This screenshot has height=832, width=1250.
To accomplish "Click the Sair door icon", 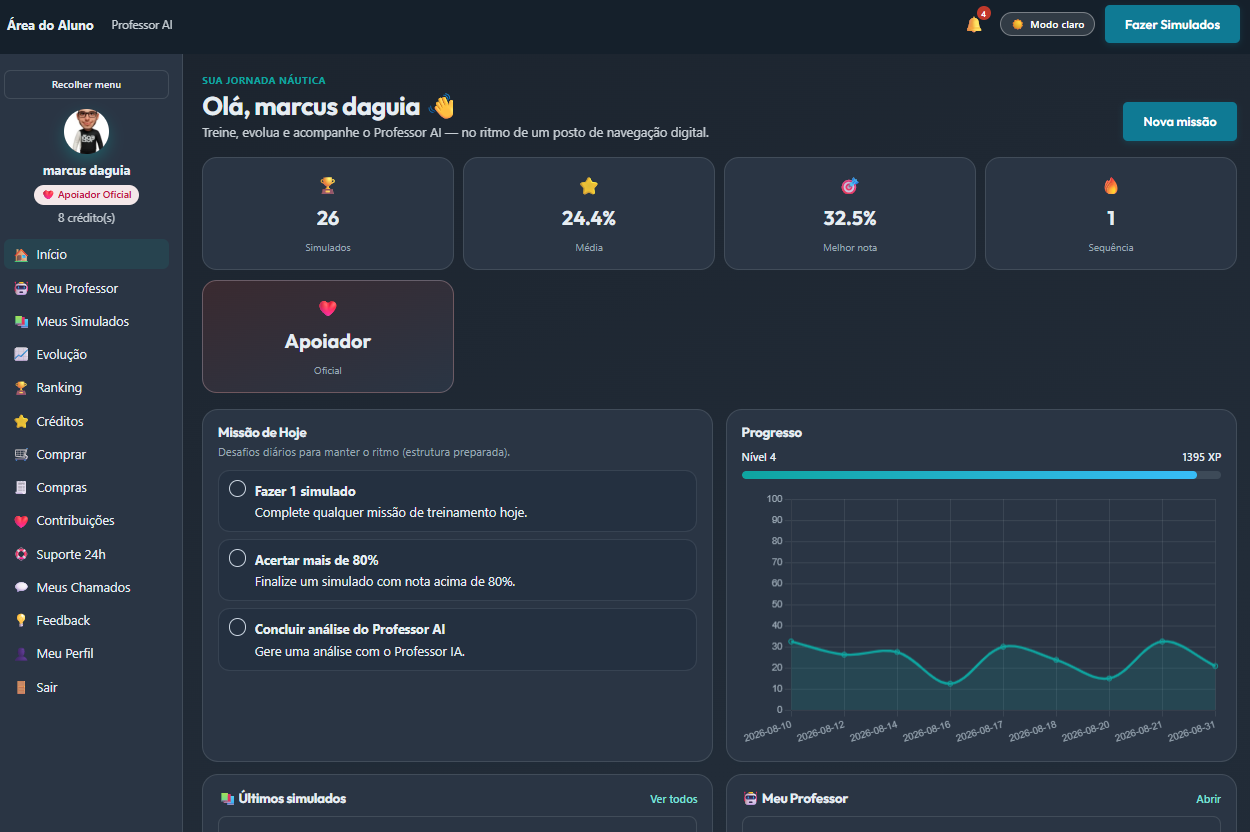I will 21,687.
